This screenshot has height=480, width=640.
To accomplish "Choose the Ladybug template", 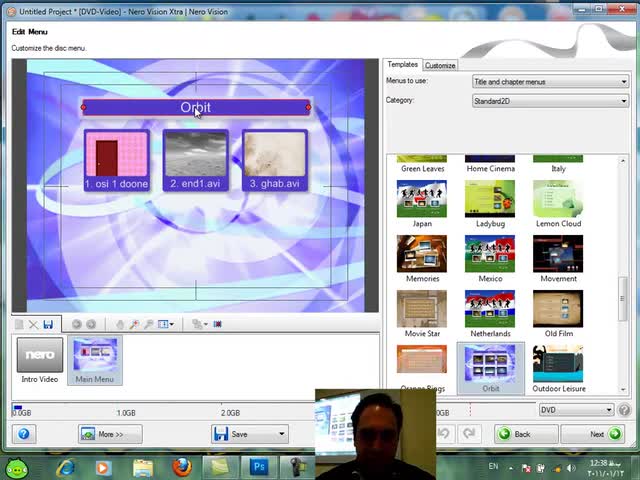I will pos(490,204).
